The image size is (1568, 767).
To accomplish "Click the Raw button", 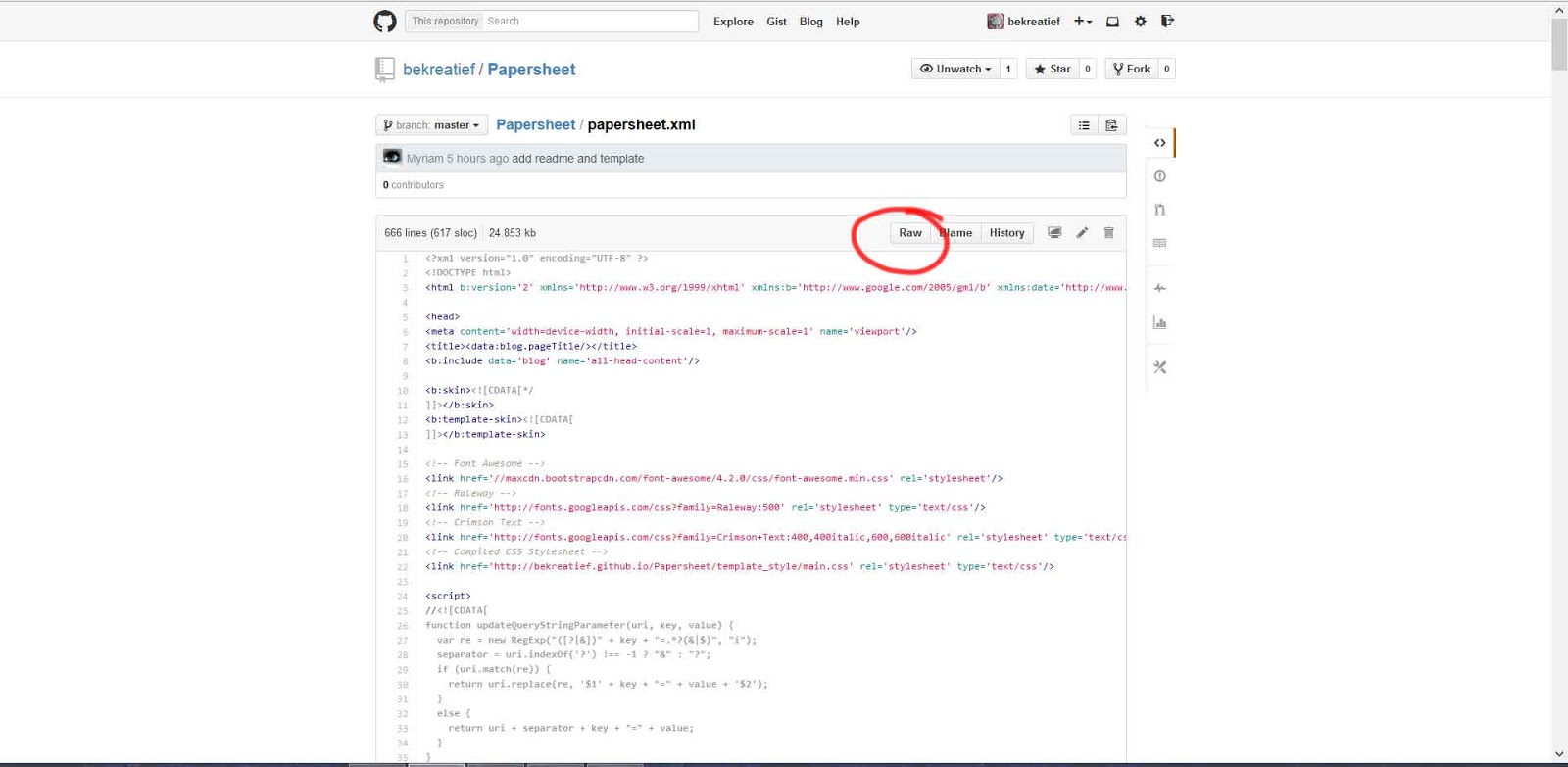I will [910, 233].
